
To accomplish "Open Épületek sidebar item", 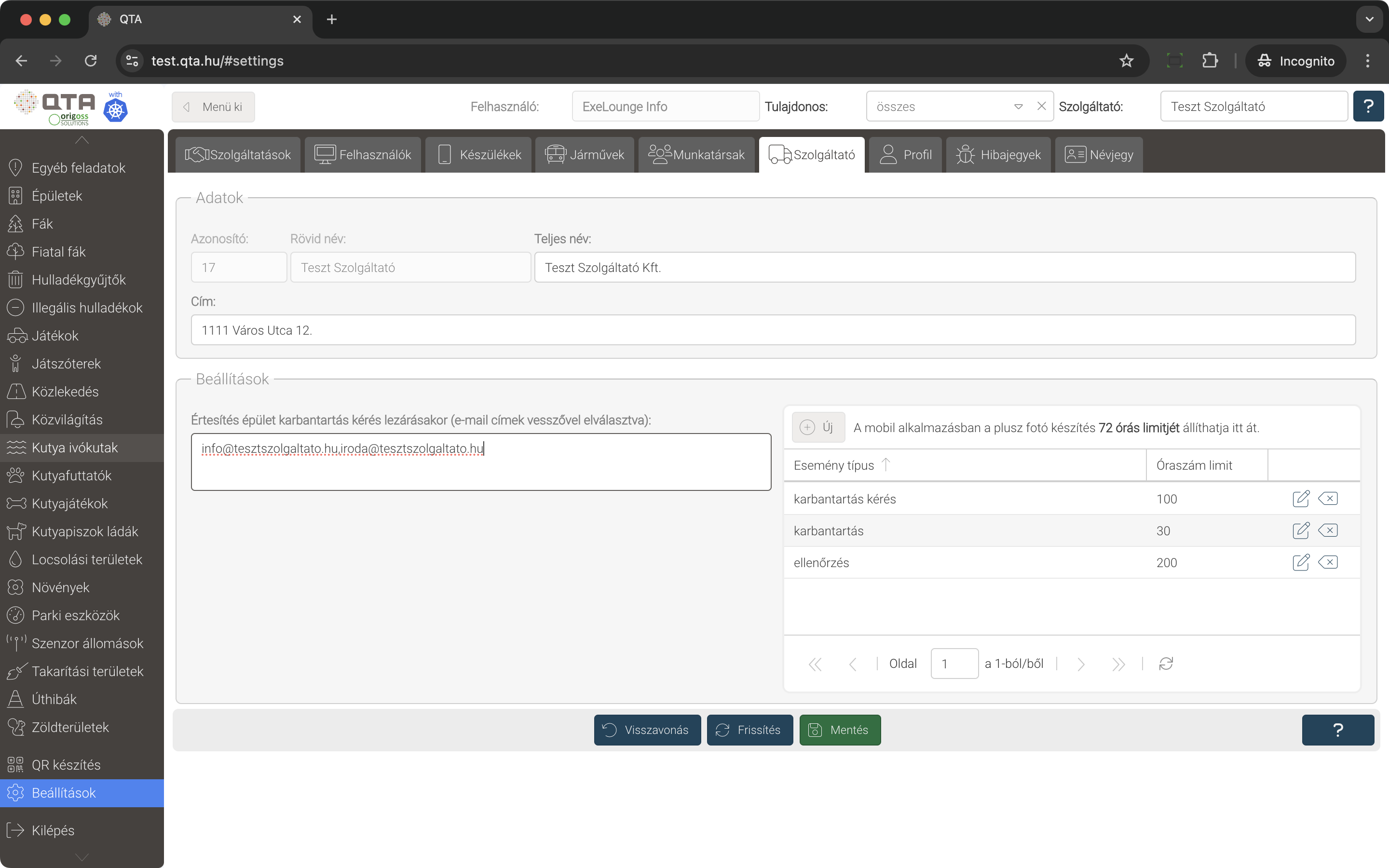I will click(x=82, y=196).
